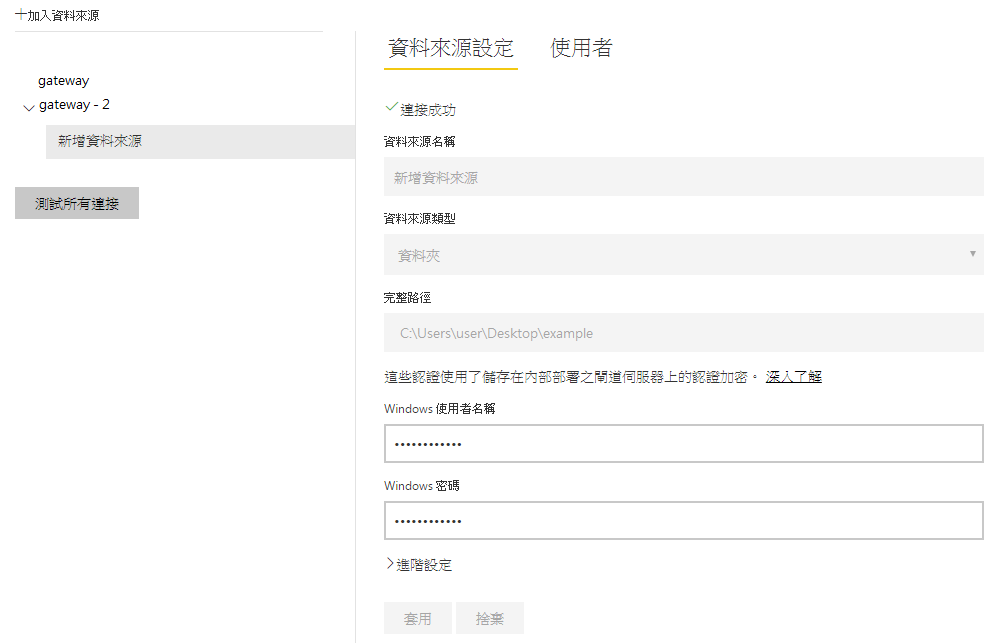Click the 資料來源類型 dropdown arrow
The height and width of the screenshot is (643, 995).
pos(972,254)
